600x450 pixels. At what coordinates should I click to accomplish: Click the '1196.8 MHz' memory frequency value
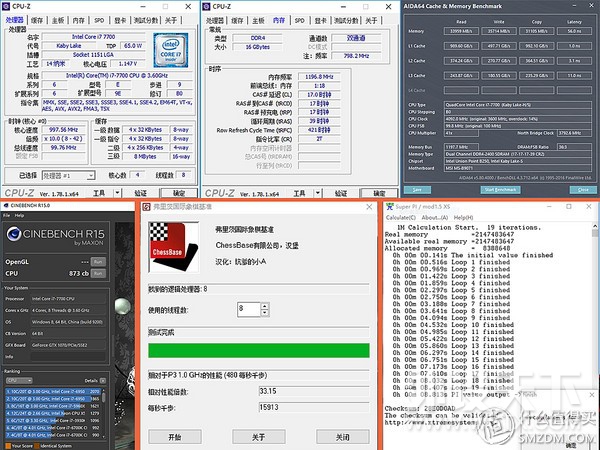[x=319, y=77]
